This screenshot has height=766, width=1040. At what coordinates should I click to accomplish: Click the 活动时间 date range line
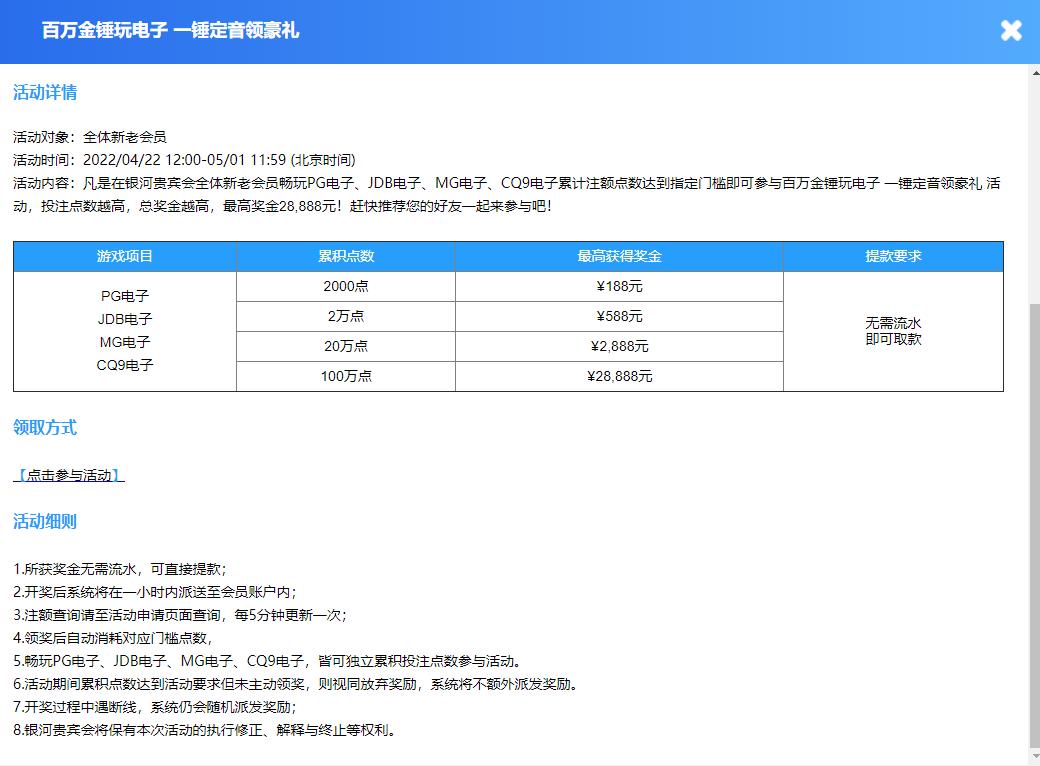(184, 160)
